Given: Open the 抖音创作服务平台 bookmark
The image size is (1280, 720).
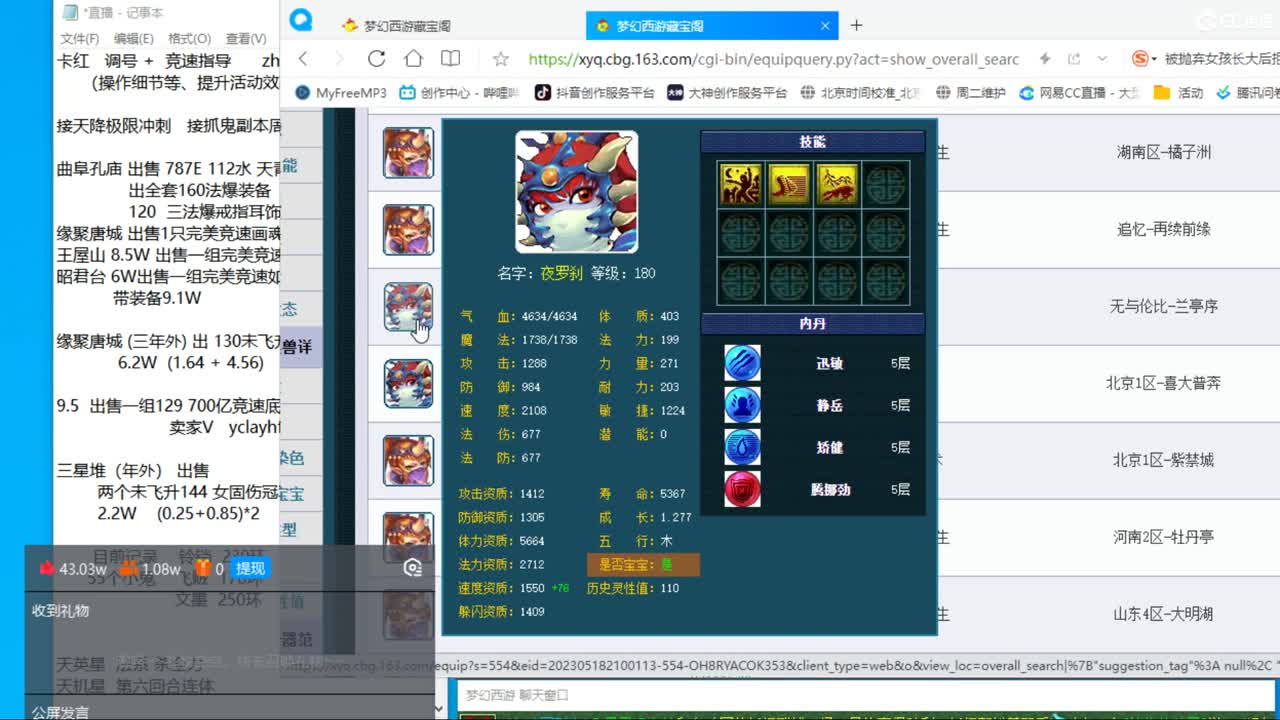Looking at the screenshot, I should 594,93.
